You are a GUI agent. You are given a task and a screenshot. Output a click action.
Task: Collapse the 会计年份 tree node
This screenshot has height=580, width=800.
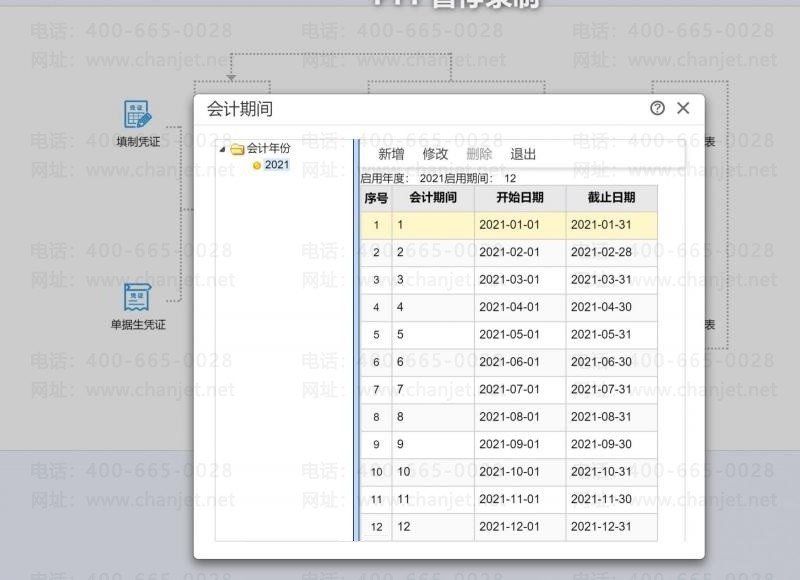(223, 149)
